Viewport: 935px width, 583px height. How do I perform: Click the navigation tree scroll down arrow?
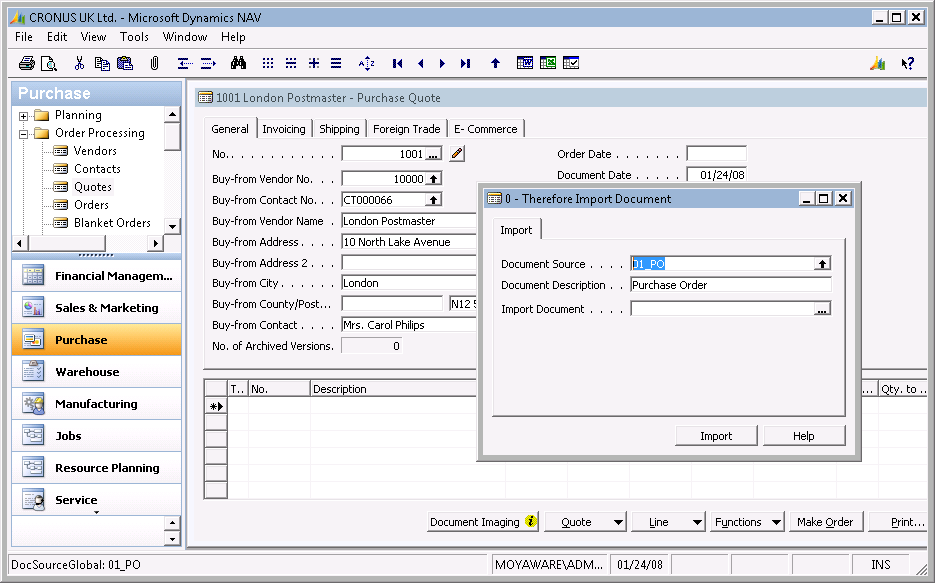[x=172, y=227]
